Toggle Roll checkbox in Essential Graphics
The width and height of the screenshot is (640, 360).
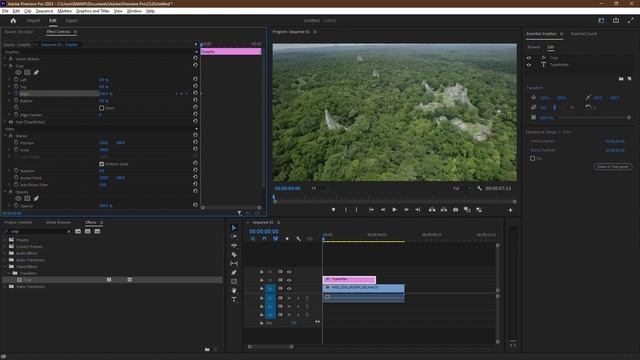tap(533, 158)
